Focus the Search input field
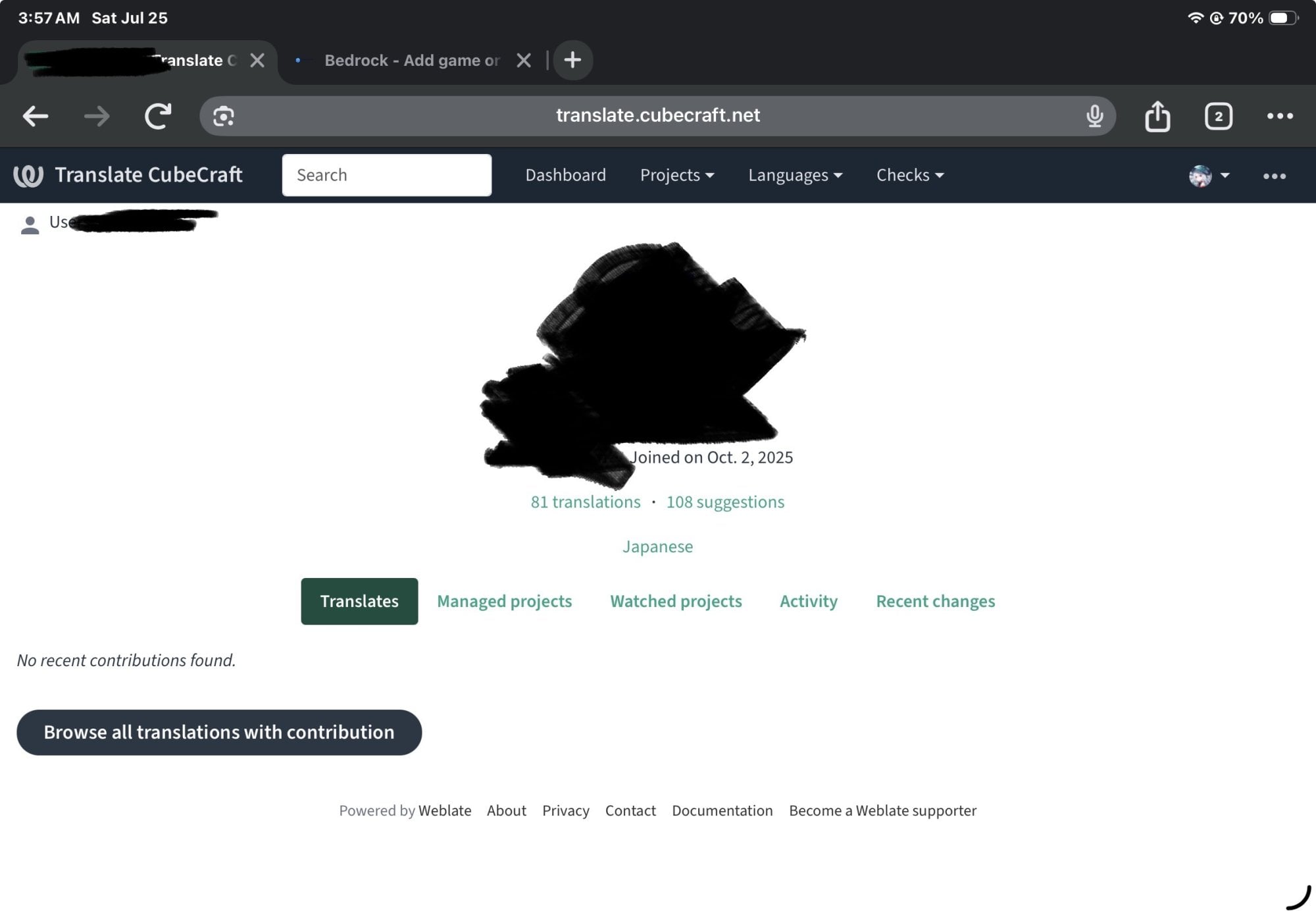Screen dimensions: 1316x915 387,175
